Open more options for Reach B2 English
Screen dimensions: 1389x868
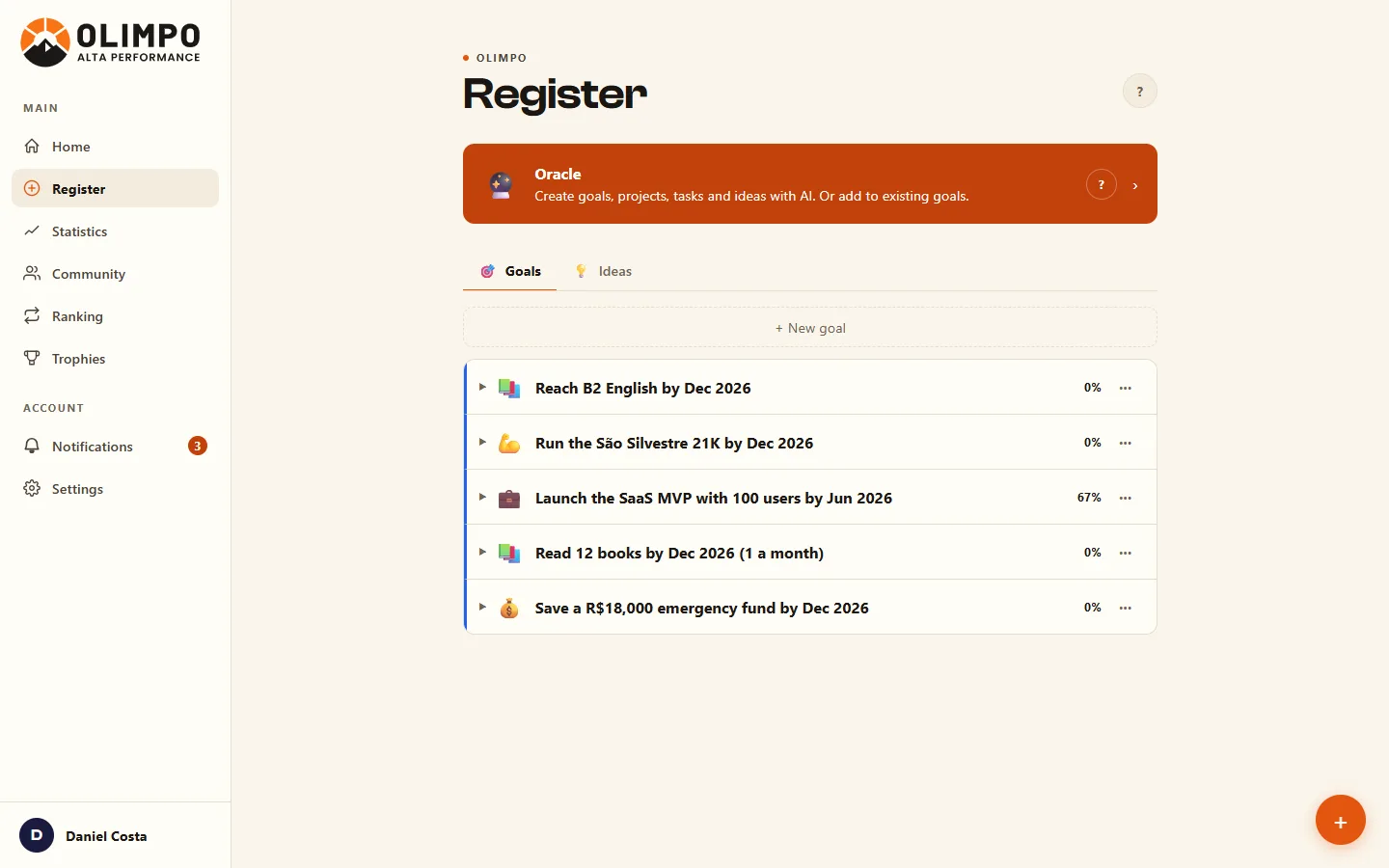tap(1126, 388)
